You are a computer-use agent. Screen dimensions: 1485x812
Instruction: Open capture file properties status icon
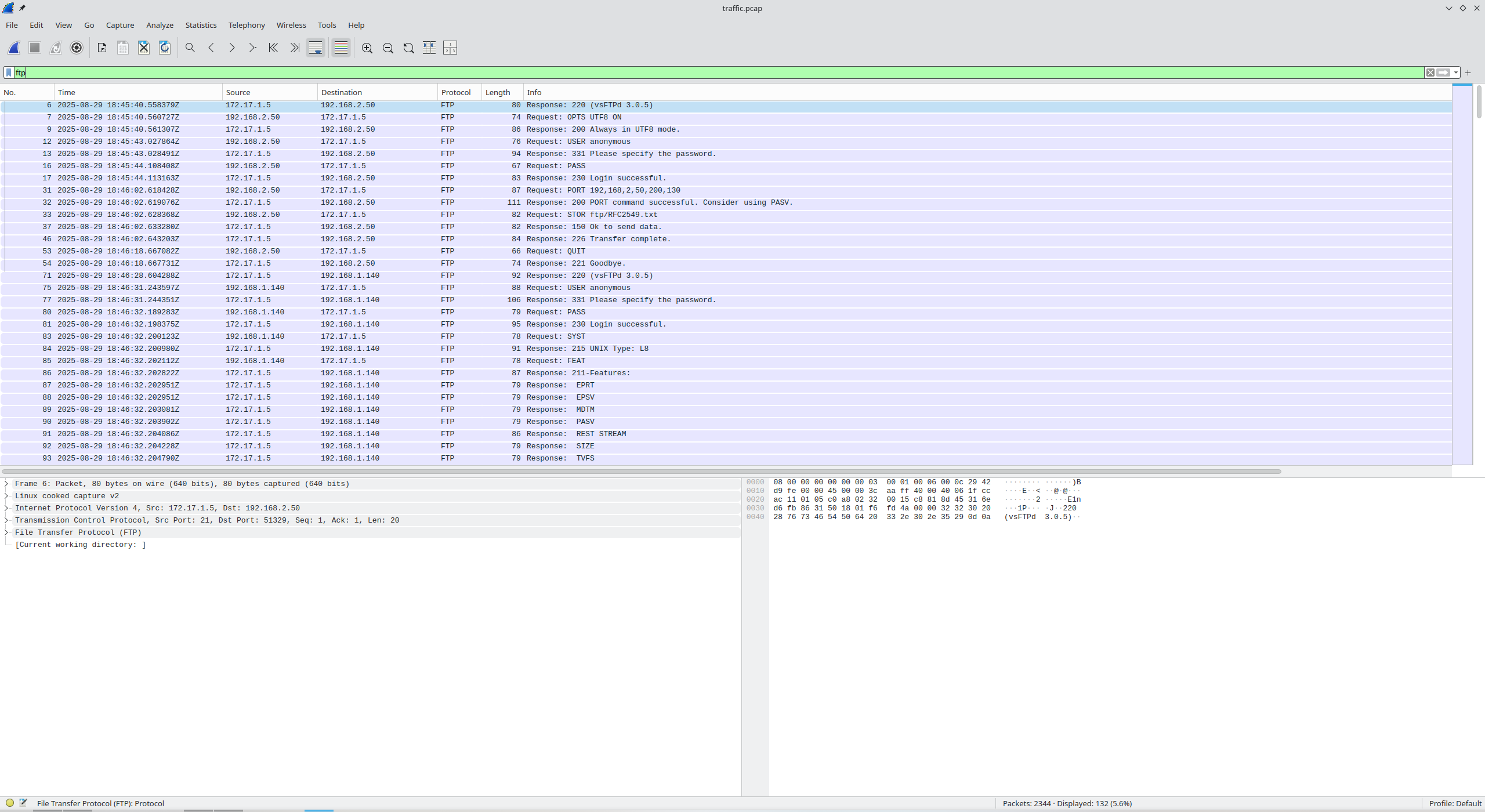click(23, 803)
